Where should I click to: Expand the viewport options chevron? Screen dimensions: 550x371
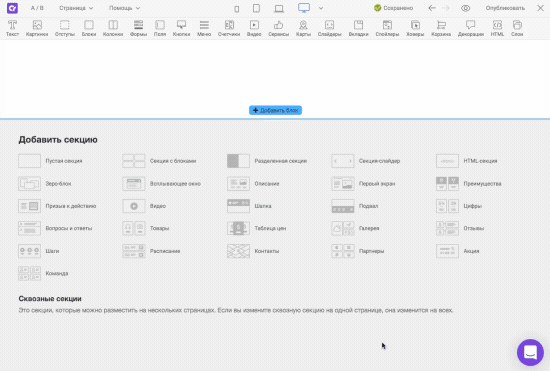(321, 8)
